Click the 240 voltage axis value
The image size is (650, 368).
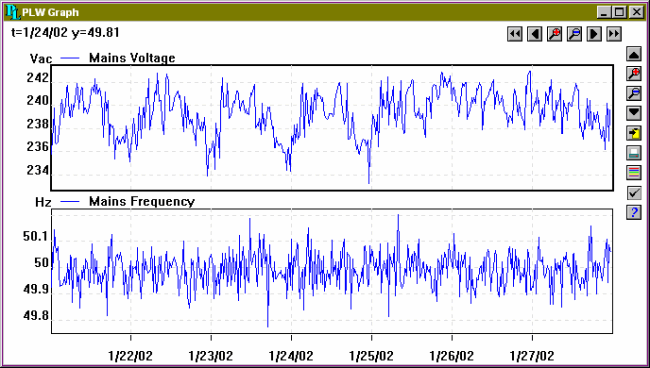(x=37, y=100)
